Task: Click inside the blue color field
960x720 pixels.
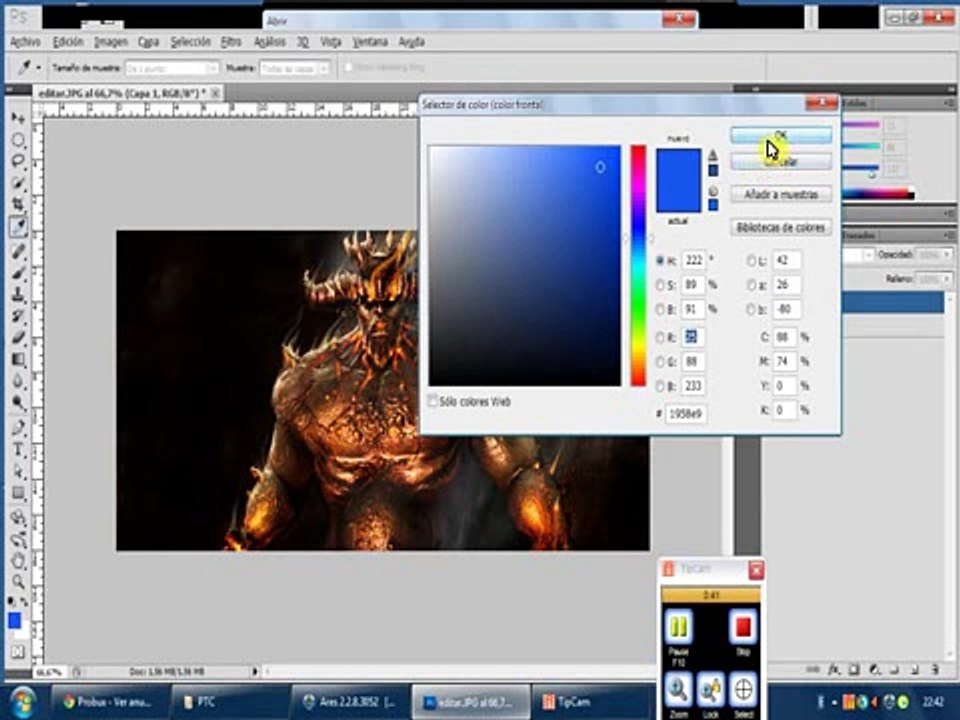Action: coord(525,266)
